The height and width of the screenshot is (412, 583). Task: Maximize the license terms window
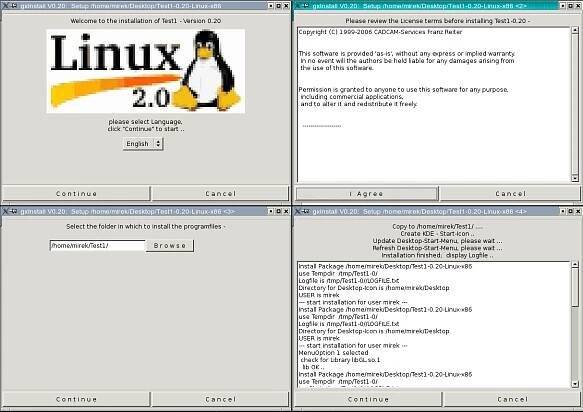[570, 6]
